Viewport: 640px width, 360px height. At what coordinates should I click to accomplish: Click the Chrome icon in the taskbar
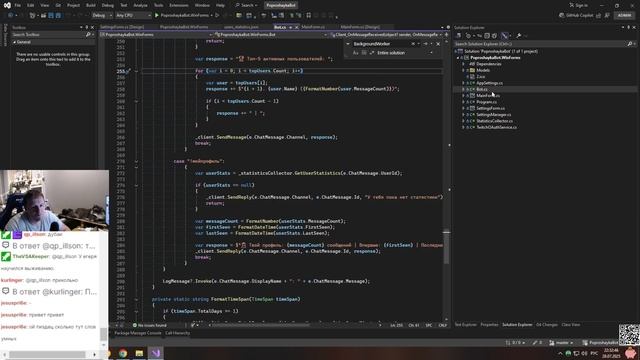pos(123,353)
